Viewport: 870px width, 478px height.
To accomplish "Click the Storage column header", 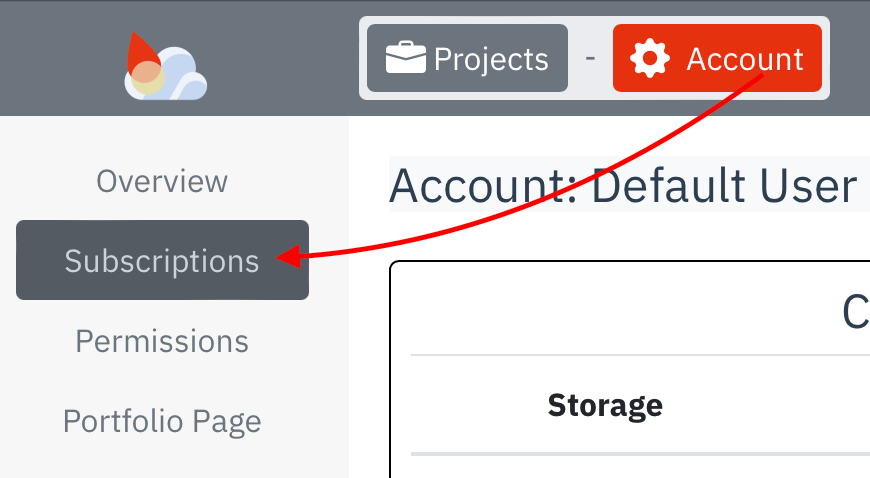I will click(605, 405).
